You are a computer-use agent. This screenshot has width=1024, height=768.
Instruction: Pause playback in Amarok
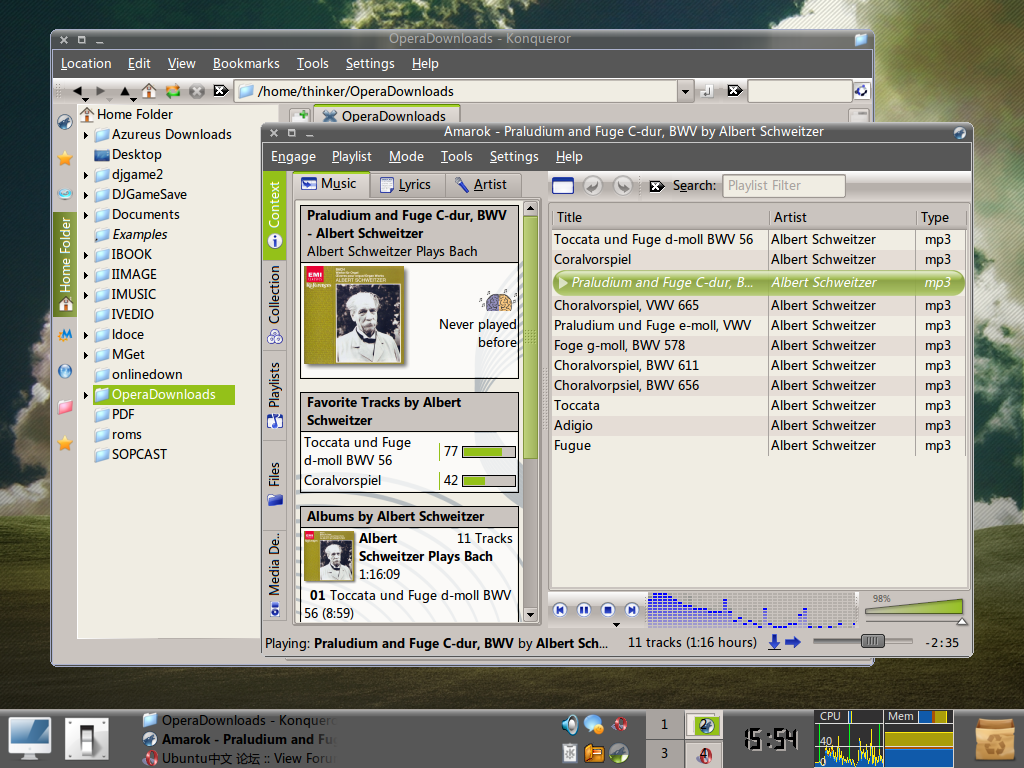[x=584, y=610]
